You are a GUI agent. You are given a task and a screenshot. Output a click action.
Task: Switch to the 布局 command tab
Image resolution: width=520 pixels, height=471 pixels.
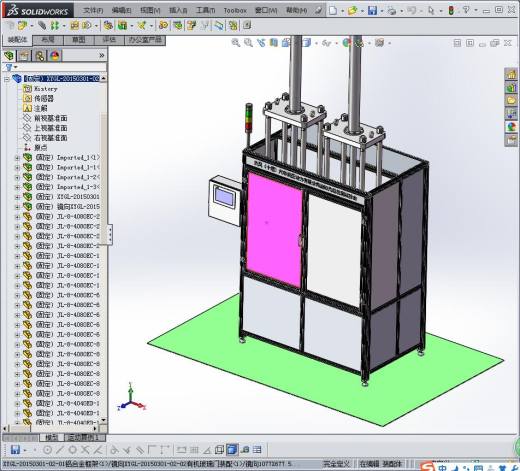[x=48, y=40]
